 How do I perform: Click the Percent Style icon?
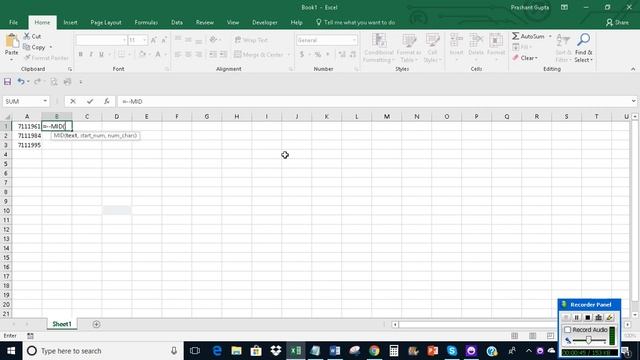[318, 54]
